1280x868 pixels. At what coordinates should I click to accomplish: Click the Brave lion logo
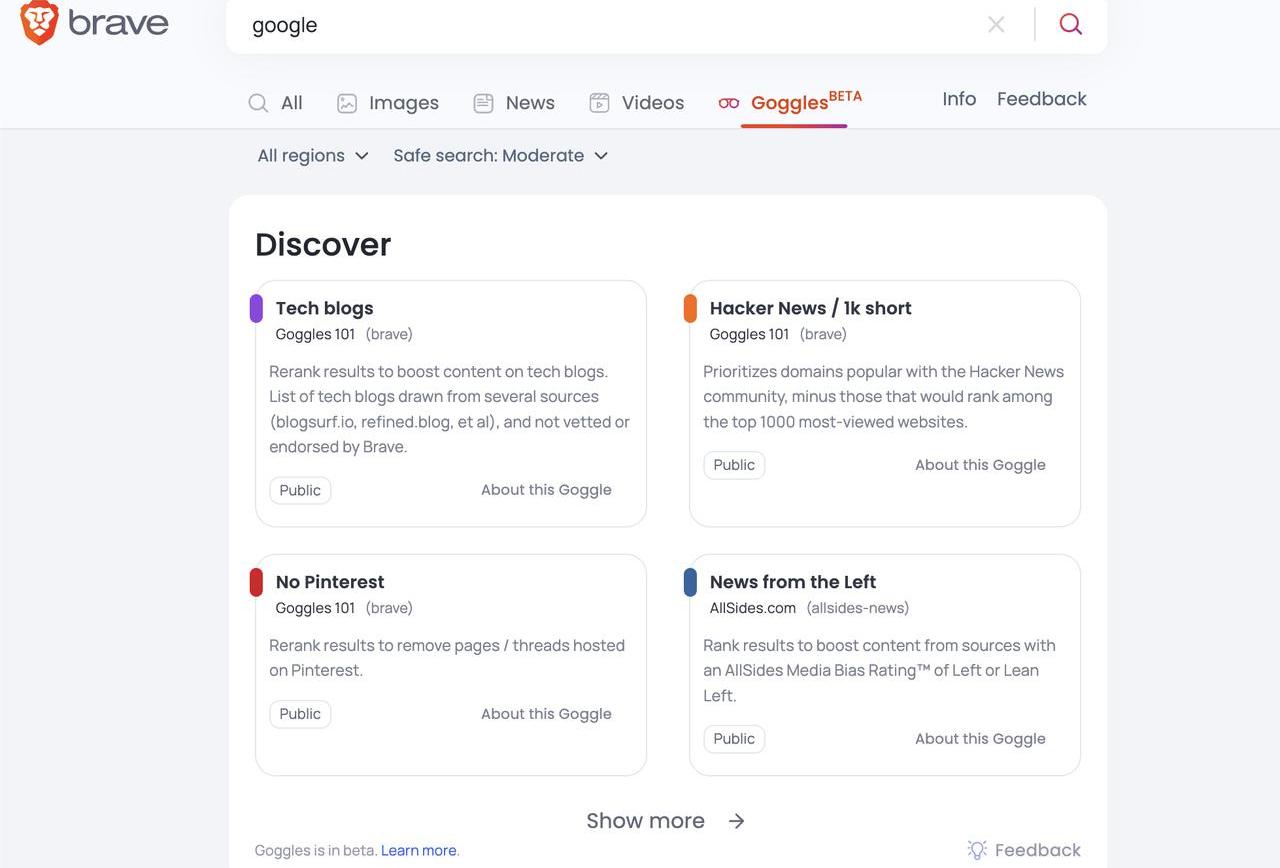40,22
